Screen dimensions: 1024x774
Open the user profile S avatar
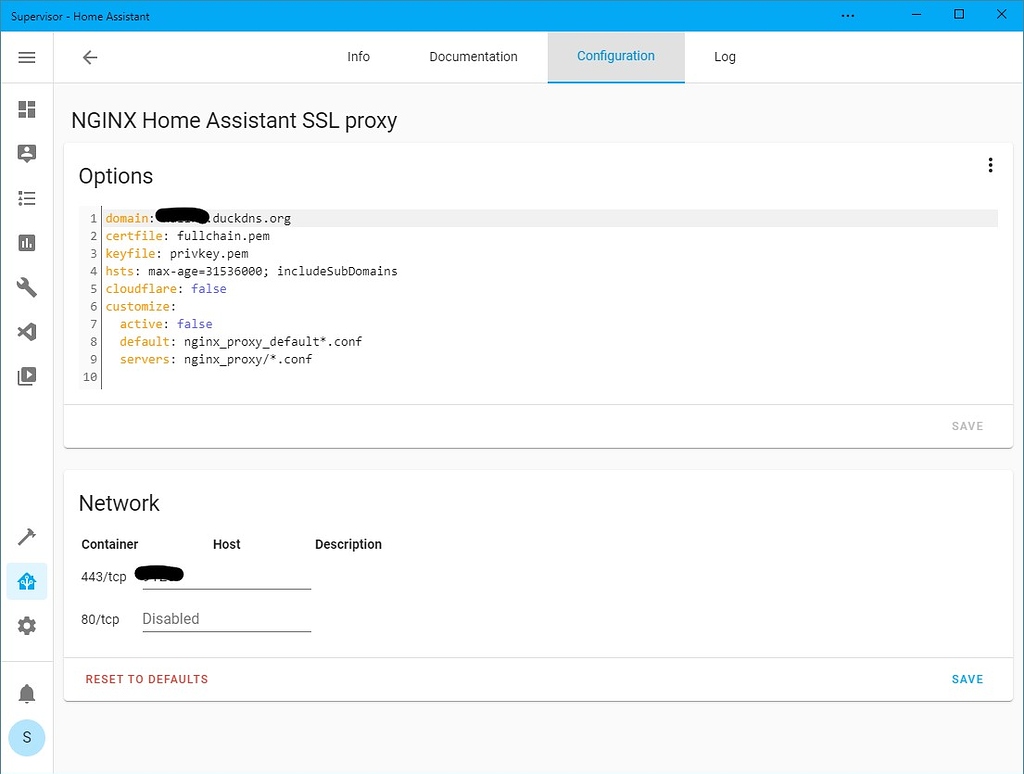[x=26, y=738]
